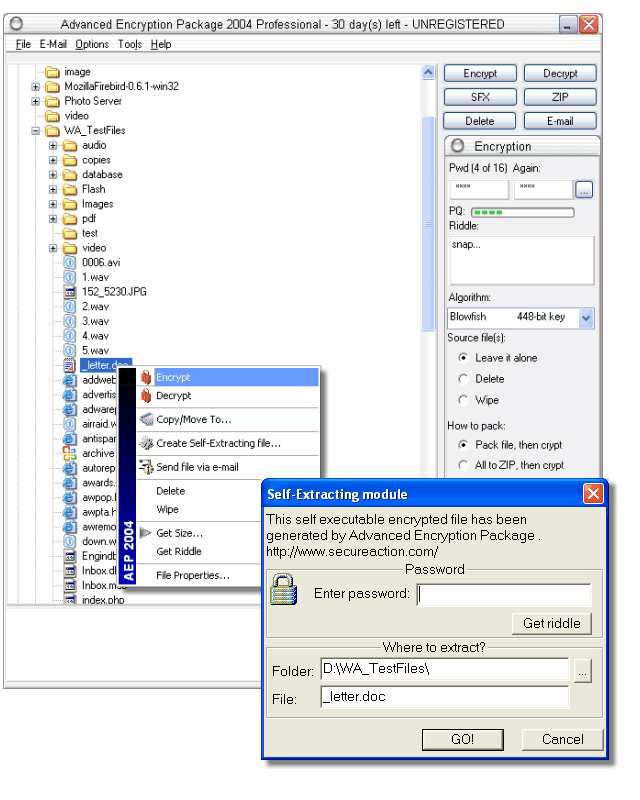This screenshot has height=800, width=640.
Task: Expand the Photo Server folder node
Action: [35, 102]
